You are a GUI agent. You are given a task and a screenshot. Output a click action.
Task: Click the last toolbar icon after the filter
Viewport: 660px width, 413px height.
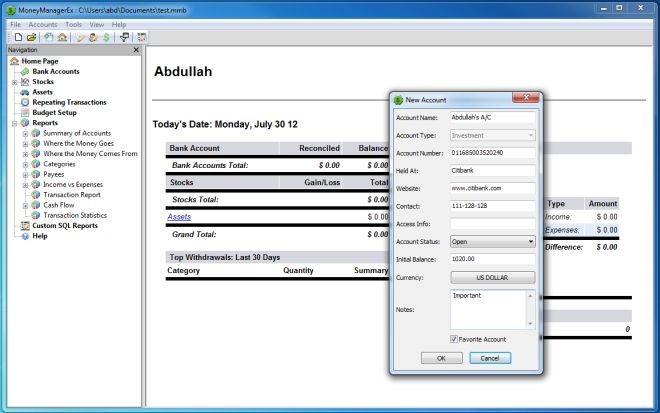(142, 37)
